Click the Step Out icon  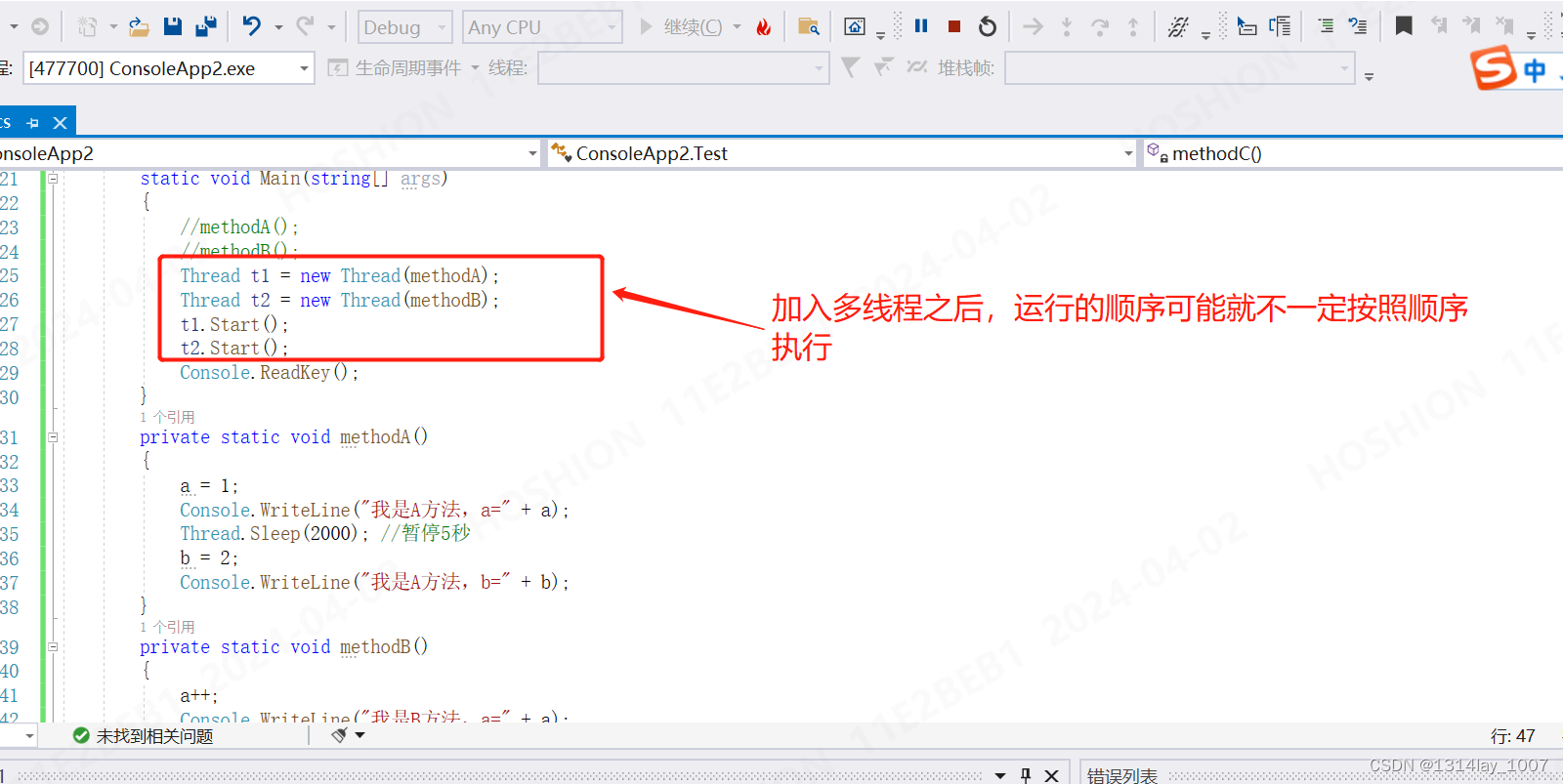[x=1133, y=27]
